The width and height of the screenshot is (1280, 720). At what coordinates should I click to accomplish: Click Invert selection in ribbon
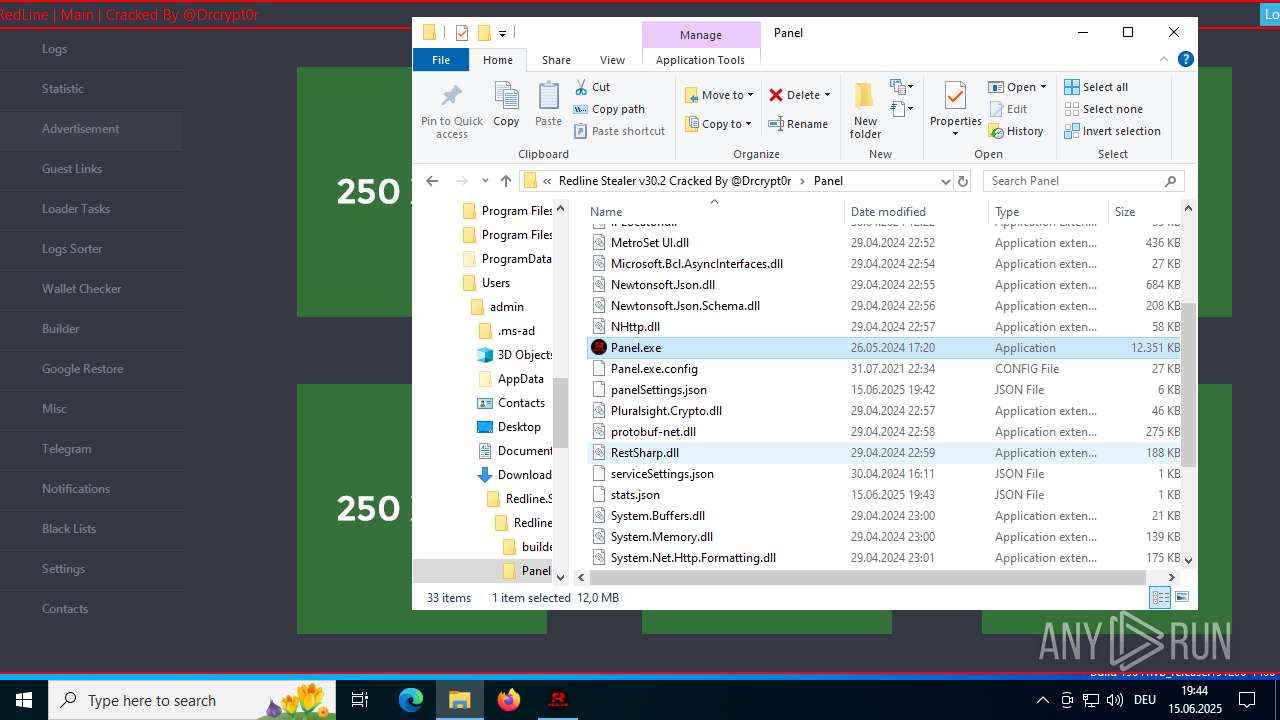pyautogui.click(x=1112, y=131)
